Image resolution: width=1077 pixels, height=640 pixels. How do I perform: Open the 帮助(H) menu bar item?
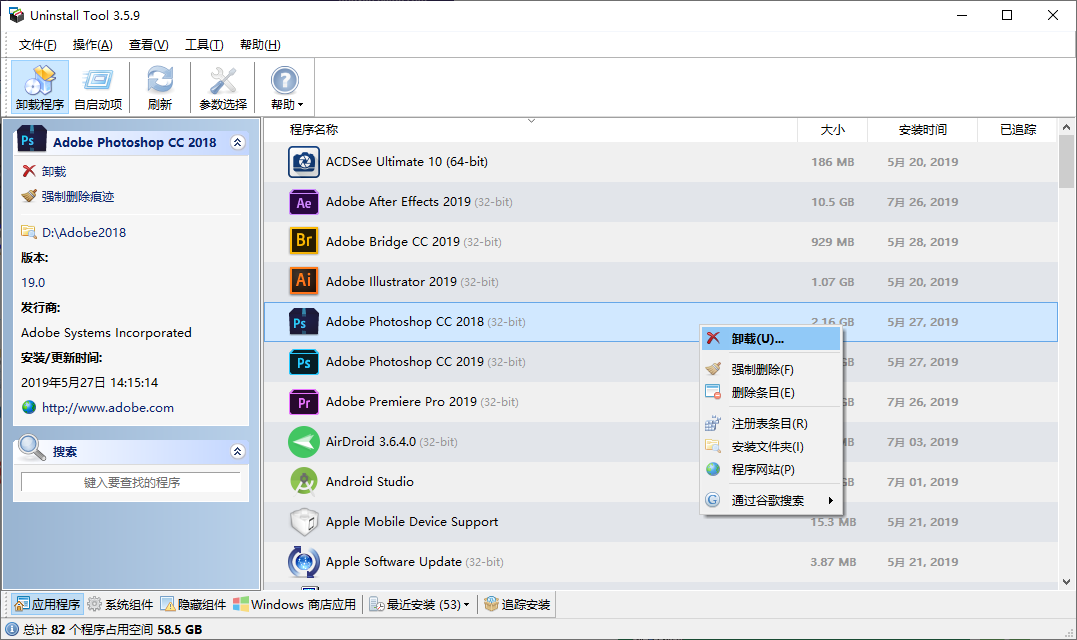(x=260, y=45)
